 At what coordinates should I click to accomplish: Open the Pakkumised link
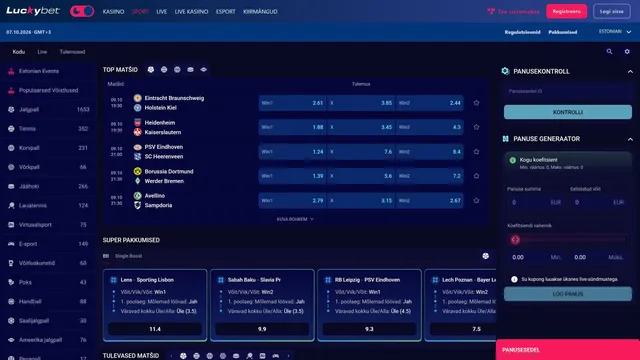pos(562,32)
